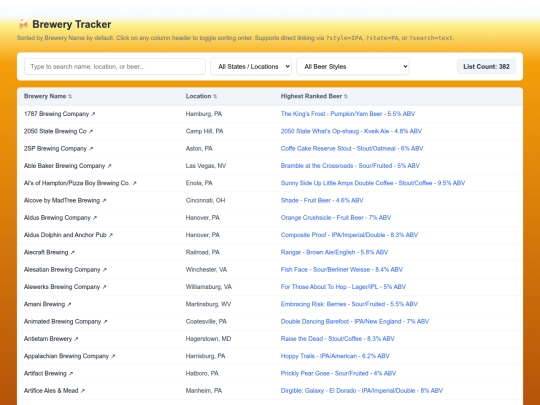The height and width of the screenshot is (405, 540).
Task: Select the 1787 Brewing Company name
Action: click(56, 114)
